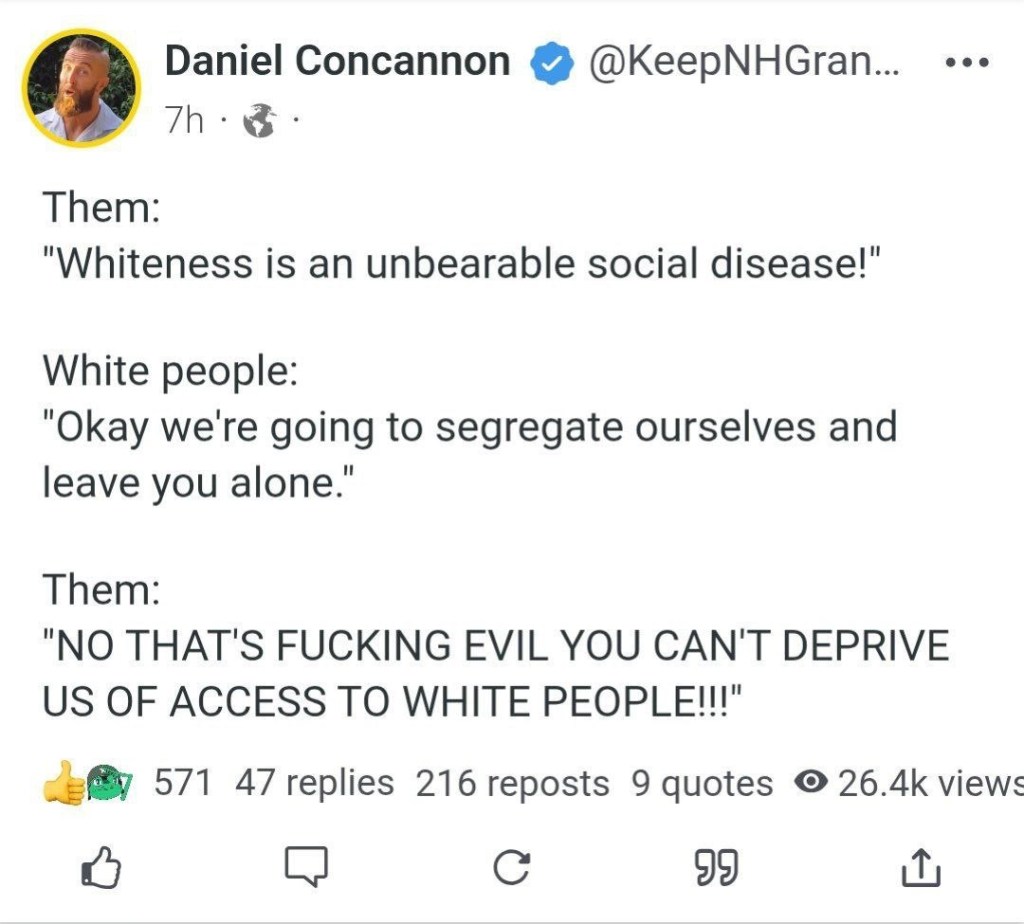Click the globe public visibility icon

259,122
